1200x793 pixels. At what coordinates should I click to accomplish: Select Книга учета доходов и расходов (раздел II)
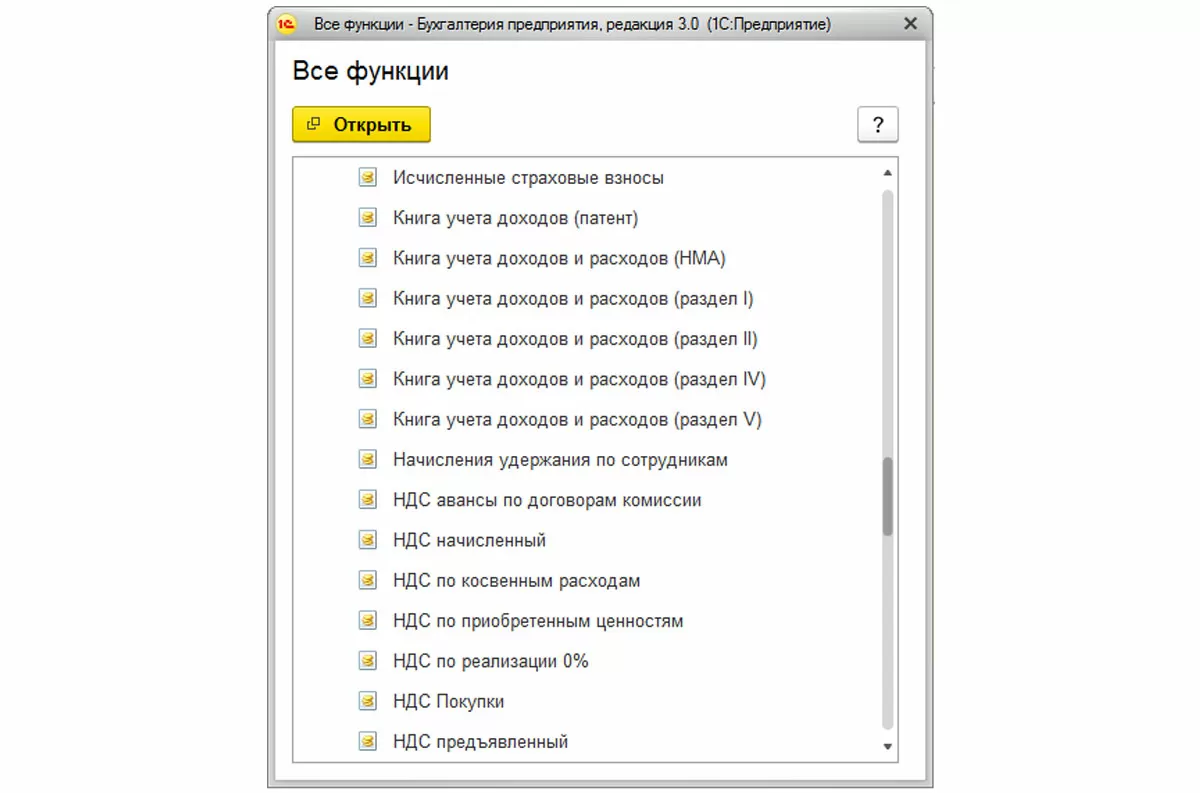point(575,339)
